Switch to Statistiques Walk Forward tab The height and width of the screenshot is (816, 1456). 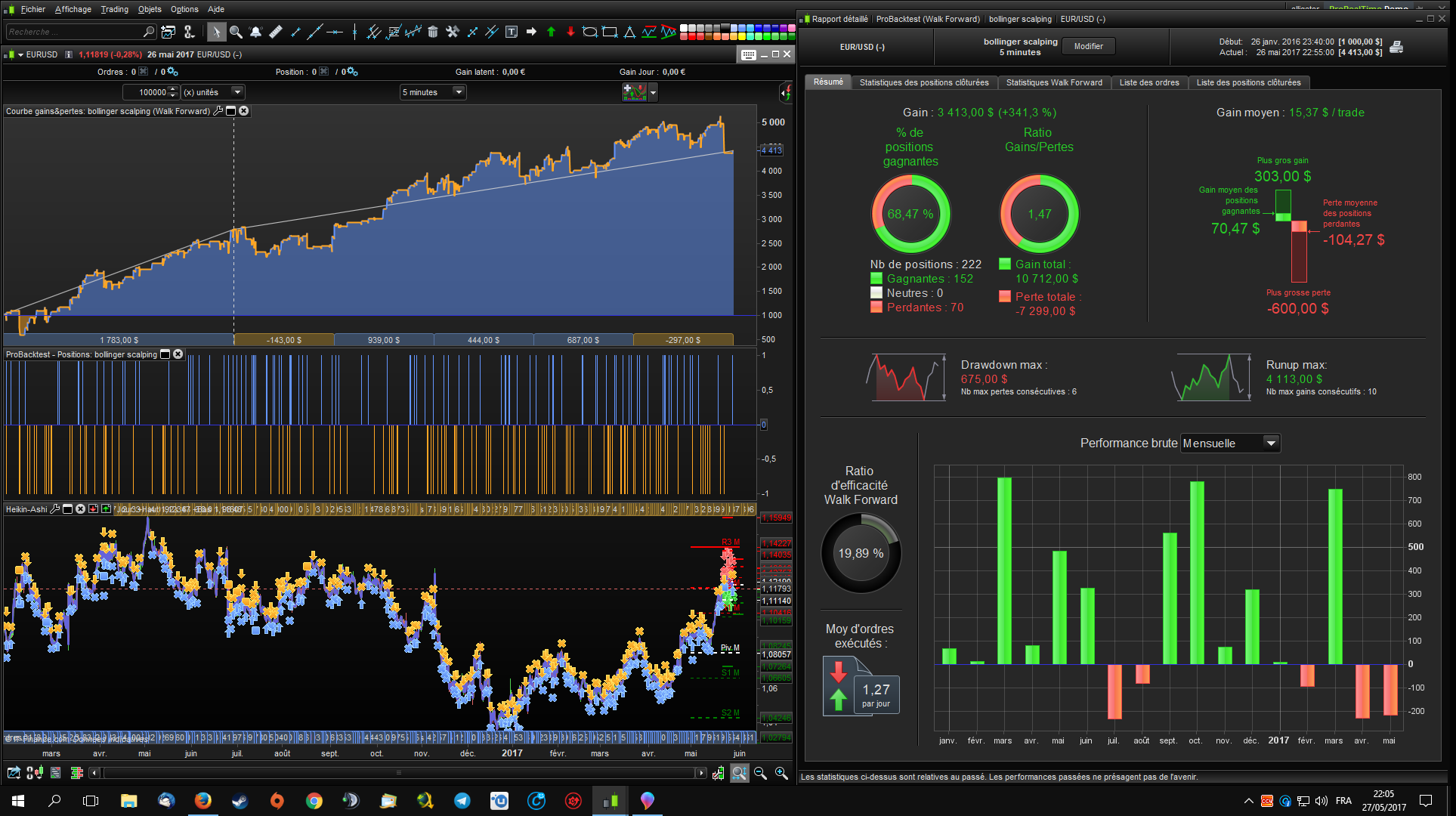(x=1053, y=82)
